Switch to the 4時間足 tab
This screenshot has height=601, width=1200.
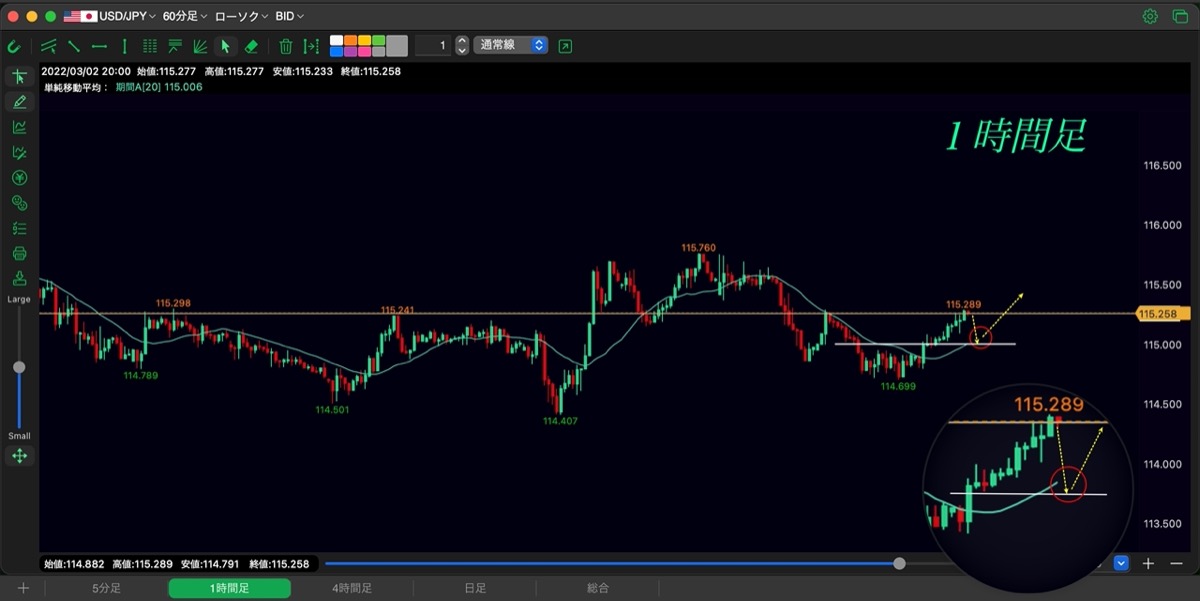pyautogui.click(x=352, y=588)
